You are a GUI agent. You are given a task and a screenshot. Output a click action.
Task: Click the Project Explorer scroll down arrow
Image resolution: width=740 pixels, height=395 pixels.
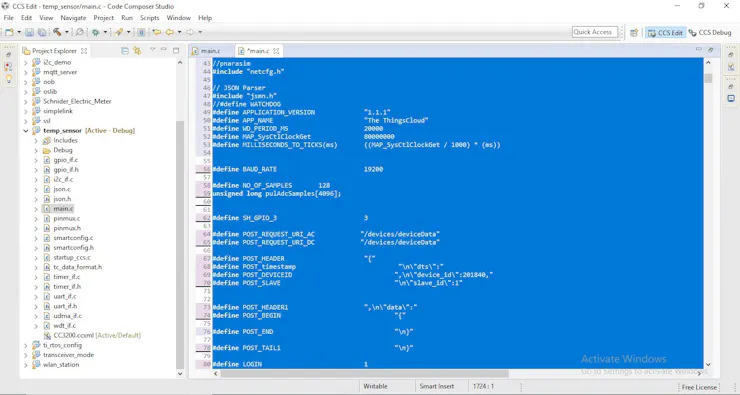pos(180,374)
